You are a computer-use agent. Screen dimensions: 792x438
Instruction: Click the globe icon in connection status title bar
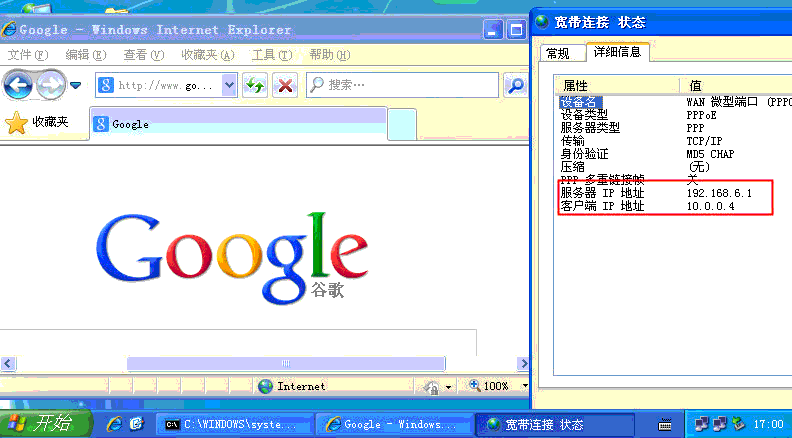(542, 22)
